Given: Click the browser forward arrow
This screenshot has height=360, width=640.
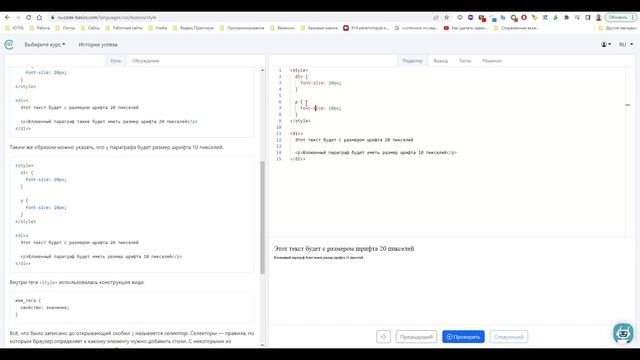Looking at the screenshot, I should click(18, 18).
